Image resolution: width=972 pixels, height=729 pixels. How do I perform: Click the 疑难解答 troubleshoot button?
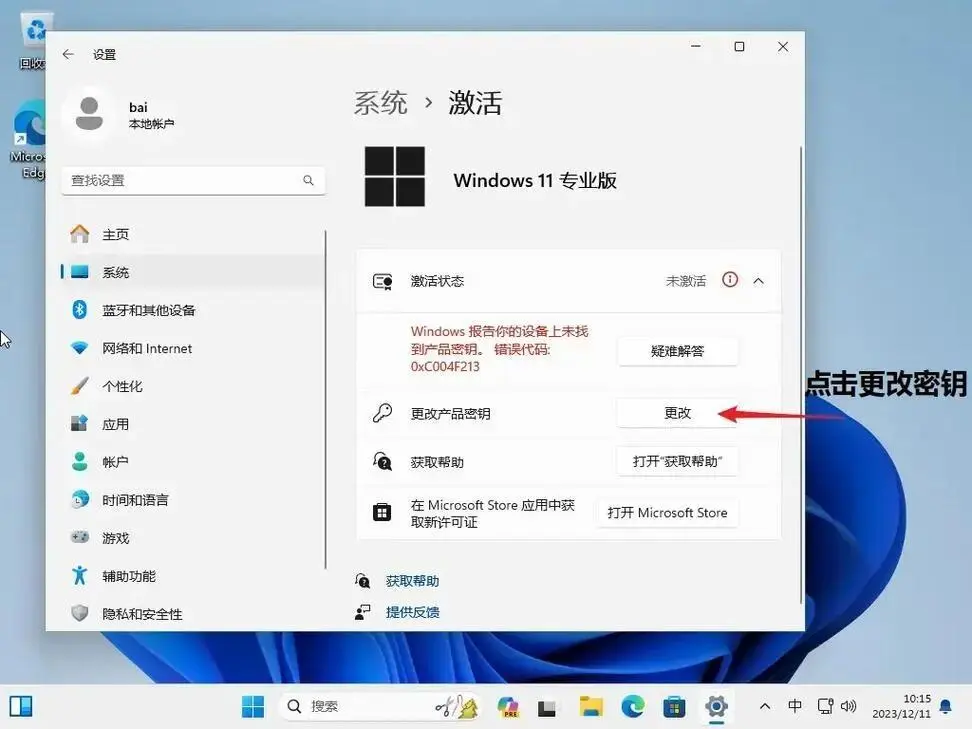pyautogui.click(x=678, y=351)
